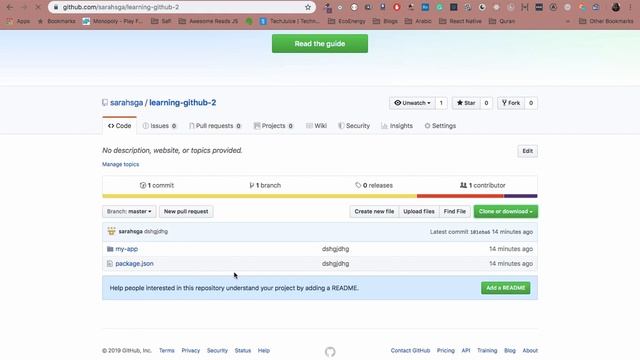
Task: Click the purple language bar segment
Action: point(521,196)
